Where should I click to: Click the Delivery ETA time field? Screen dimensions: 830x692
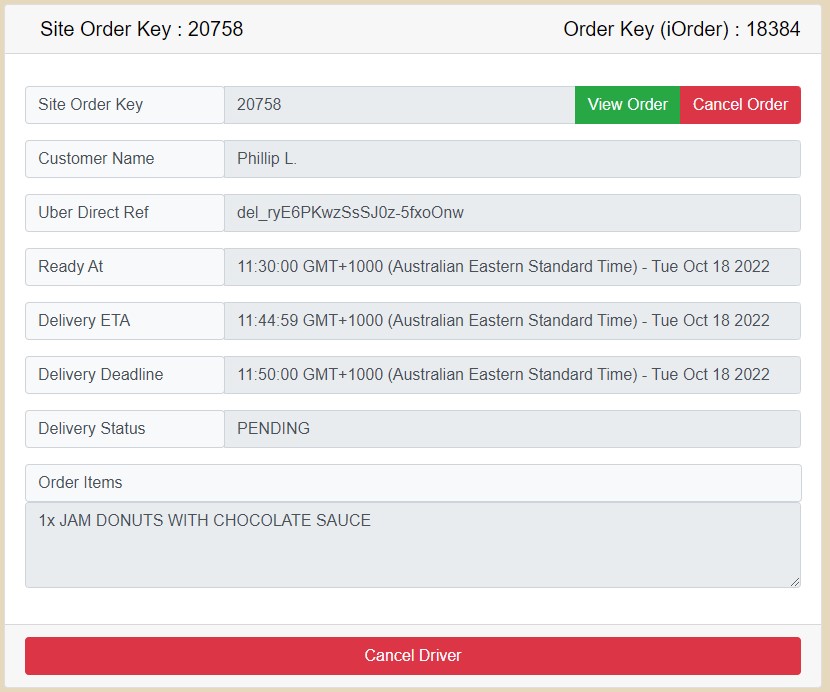click(512, 321)
